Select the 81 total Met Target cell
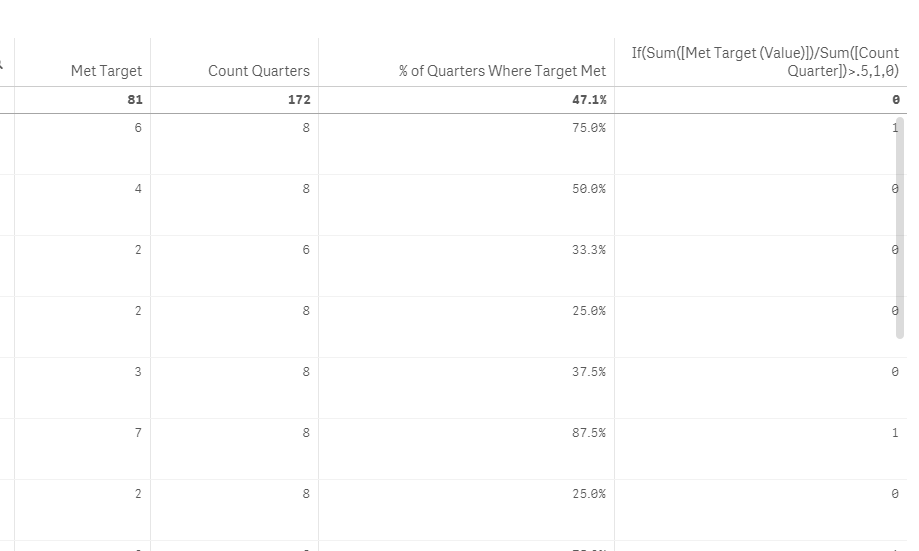The height and width of the screenshot is (551, 919). click(x=135, y=100)
